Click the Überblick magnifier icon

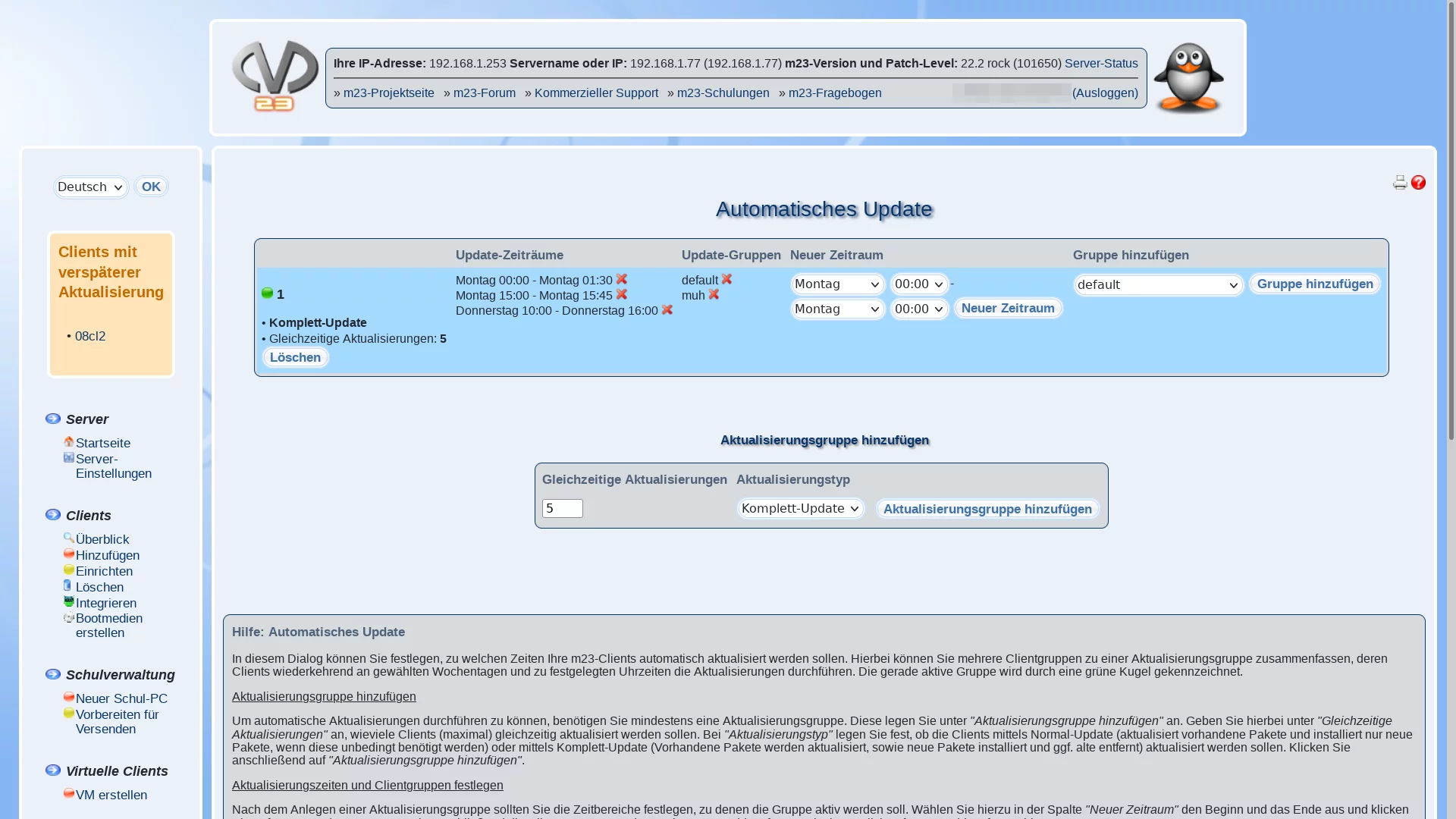(69, 538)
